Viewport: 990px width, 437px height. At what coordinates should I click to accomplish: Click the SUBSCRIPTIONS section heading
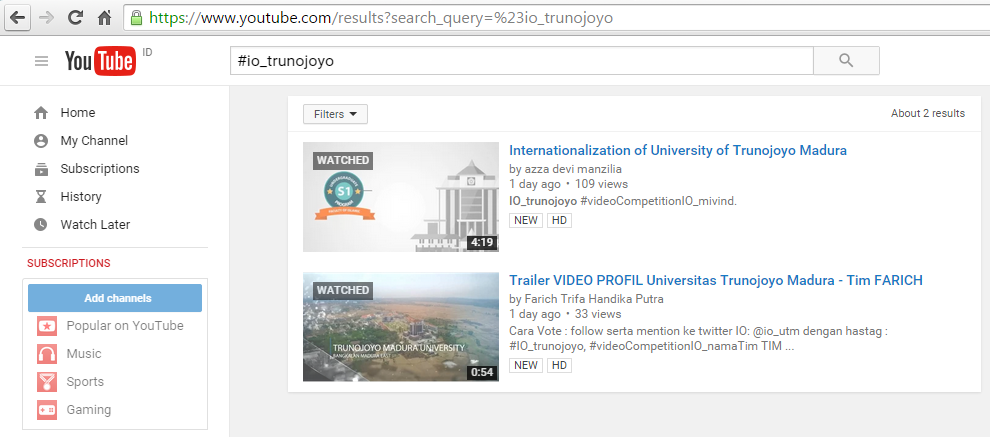[69, 263]
